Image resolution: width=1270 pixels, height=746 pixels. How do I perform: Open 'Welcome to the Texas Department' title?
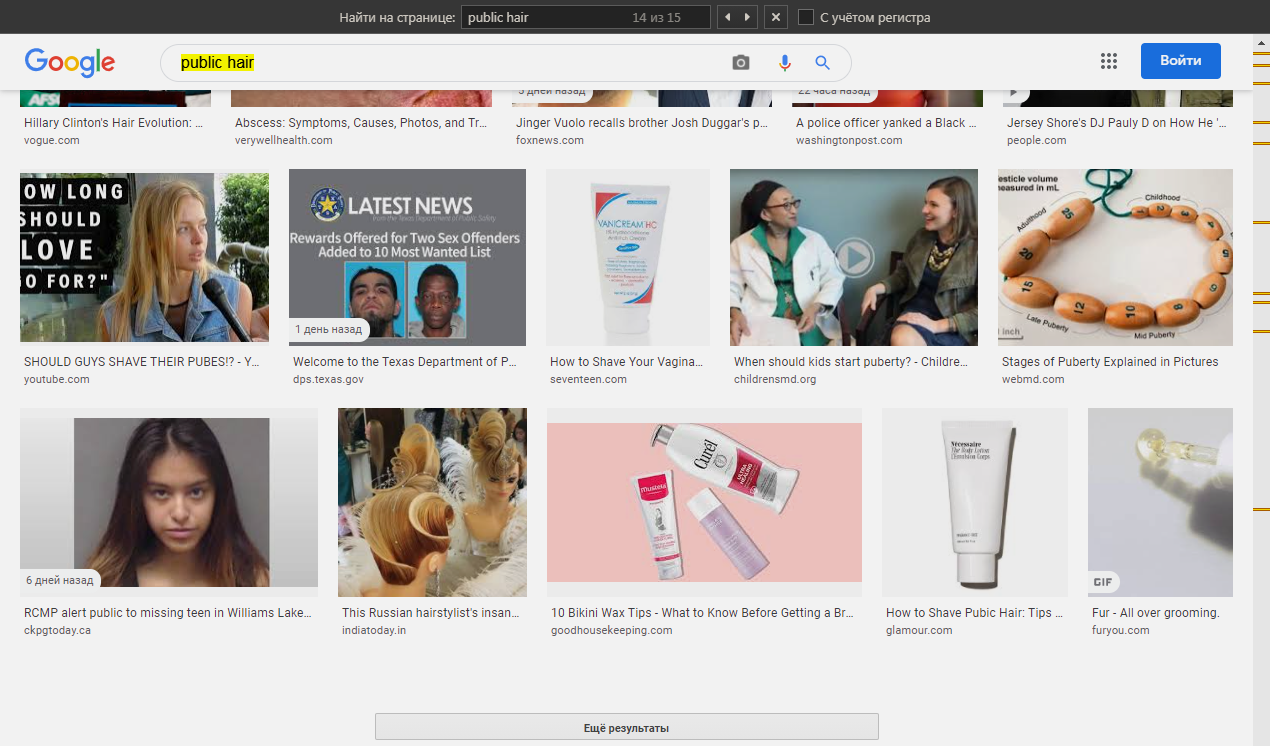405,362
